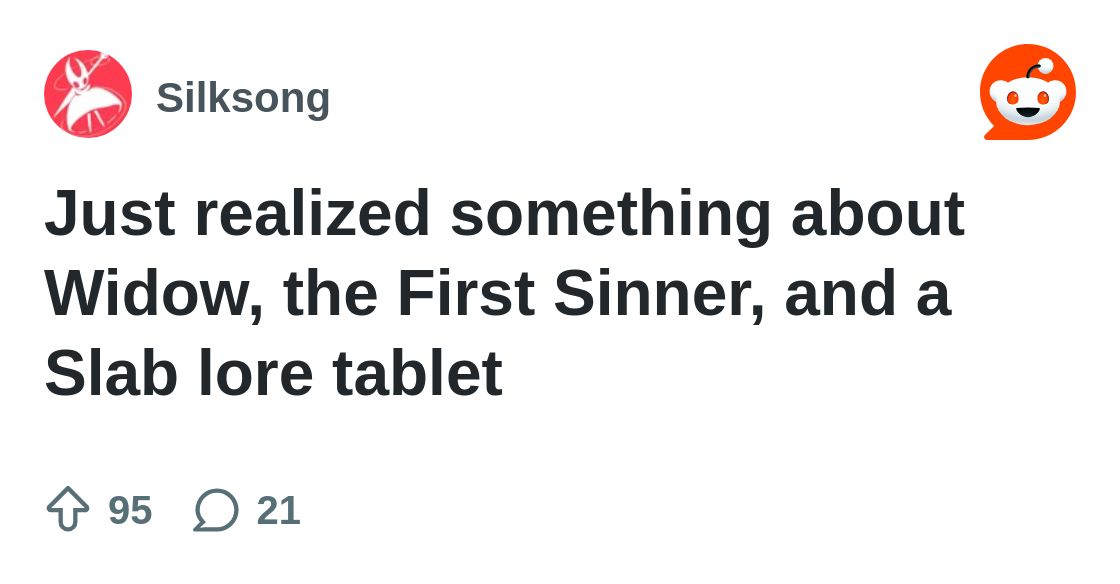
Task: Click the Just realized something about line
Action: point(505,213)
